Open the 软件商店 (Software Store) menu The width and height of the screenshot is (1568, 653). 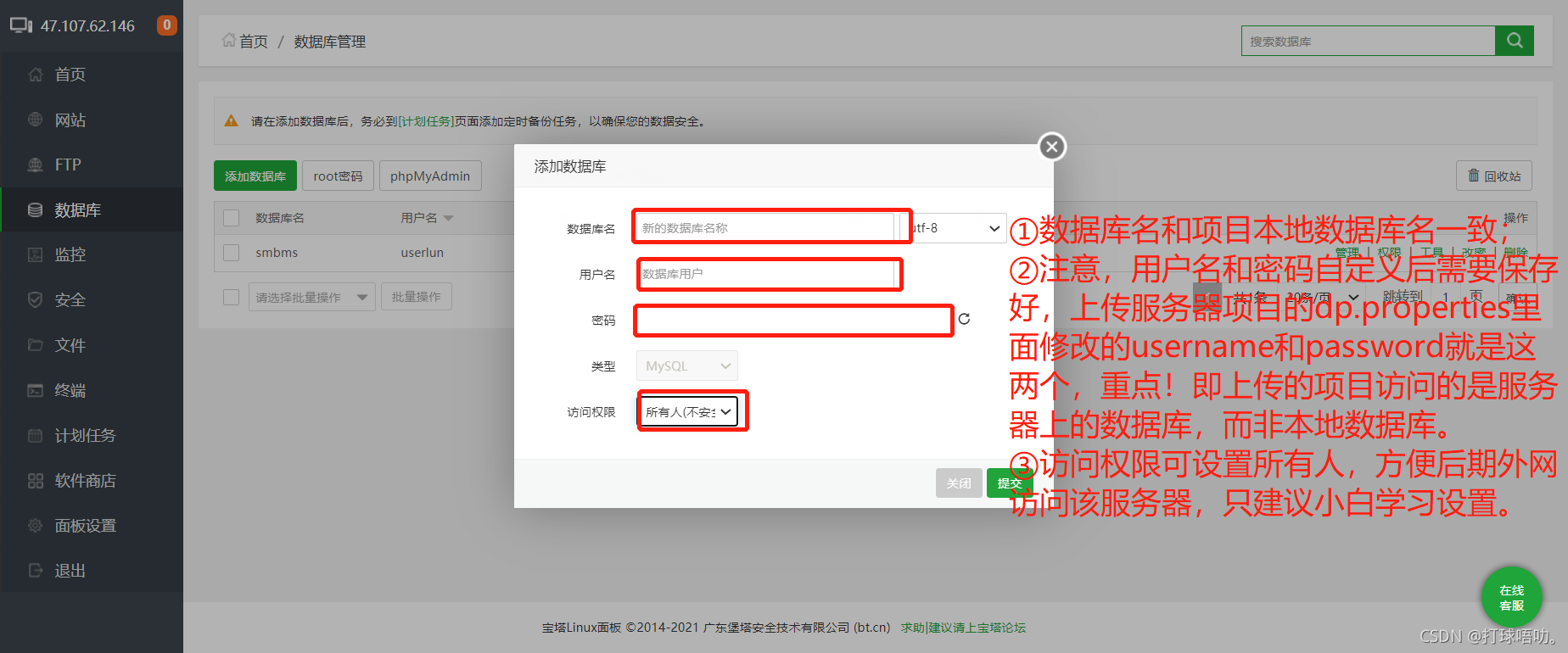85,481
